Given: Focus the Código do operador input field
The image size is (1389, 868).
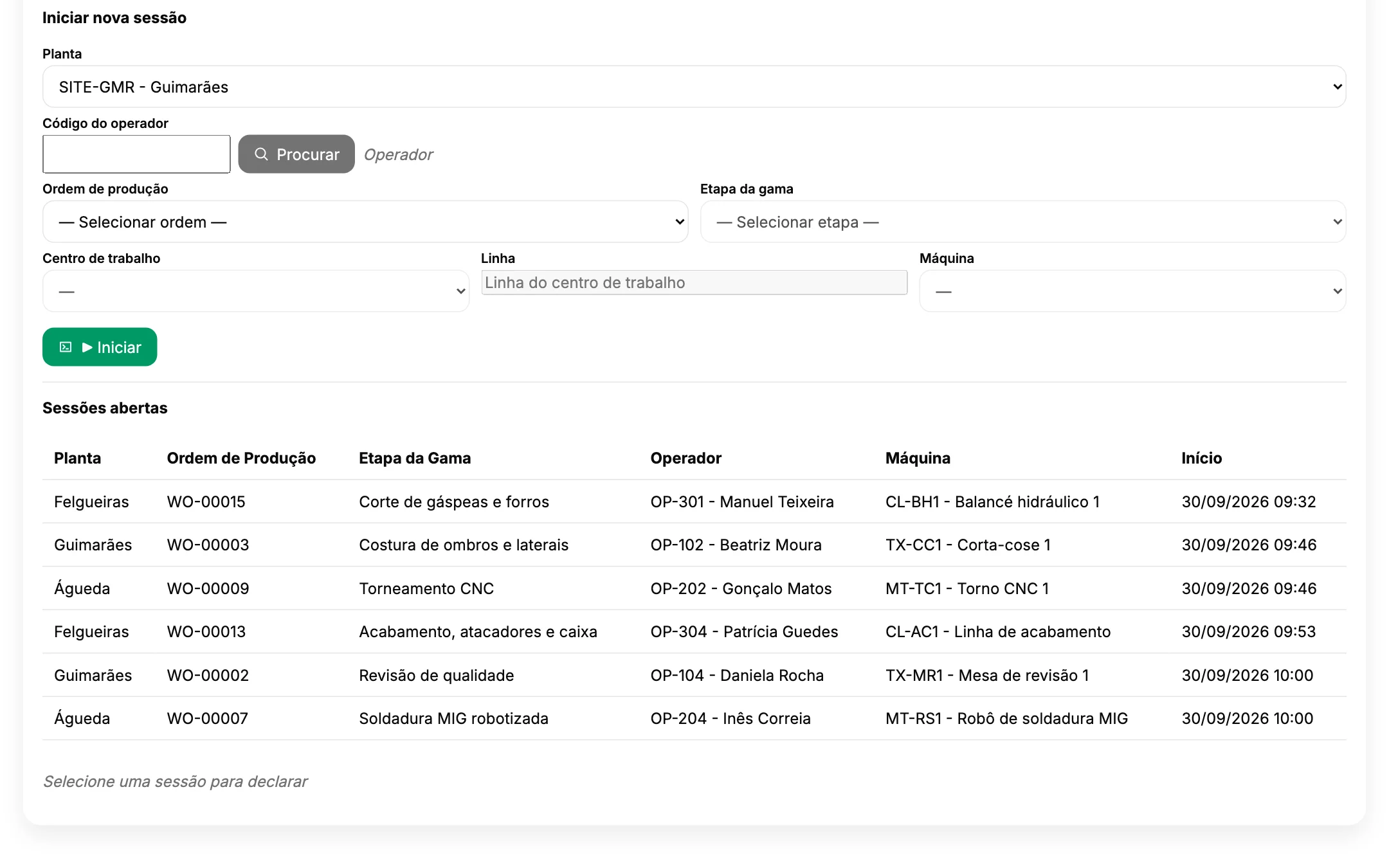Looking at the screenshot, I should (136, 154).
